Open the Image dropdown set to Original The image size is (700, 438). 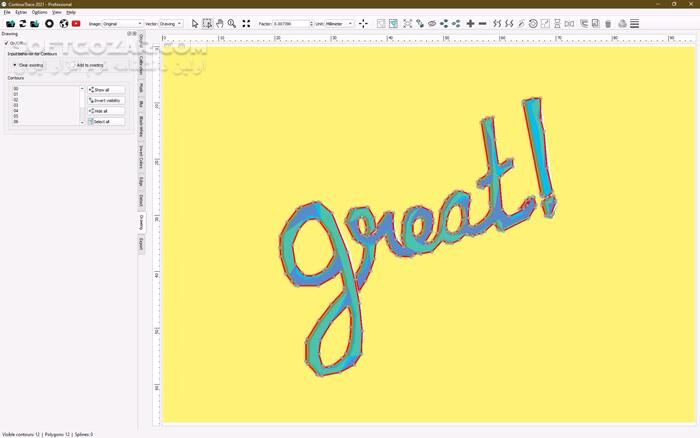pos(123,23)
